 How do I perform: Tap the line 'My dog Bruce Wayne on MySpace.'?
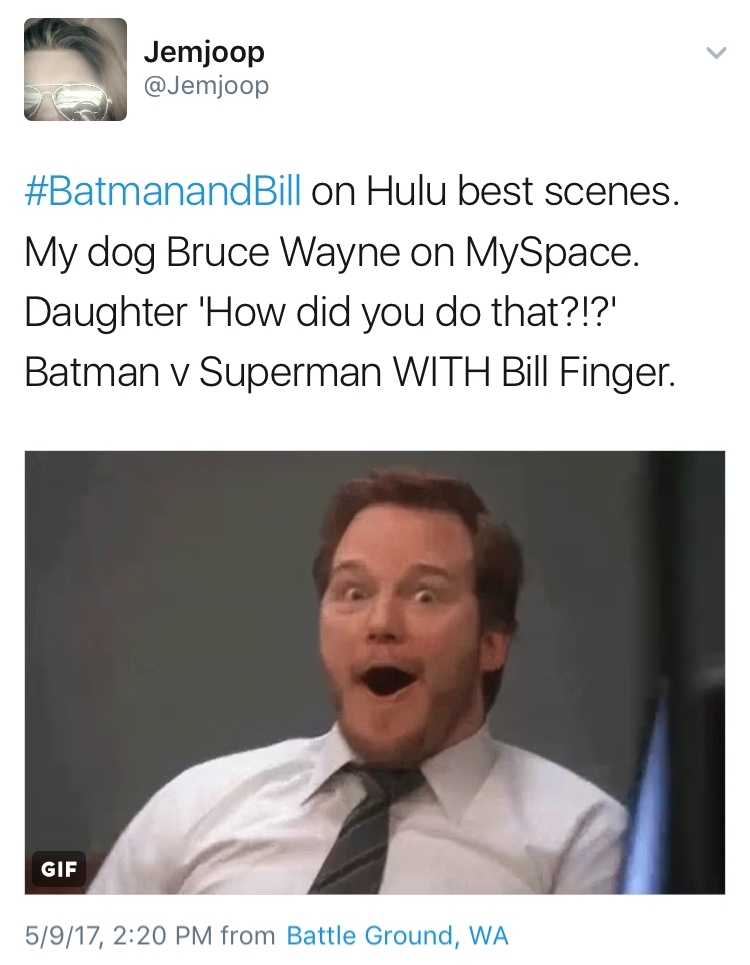click(x=332, y=252)
